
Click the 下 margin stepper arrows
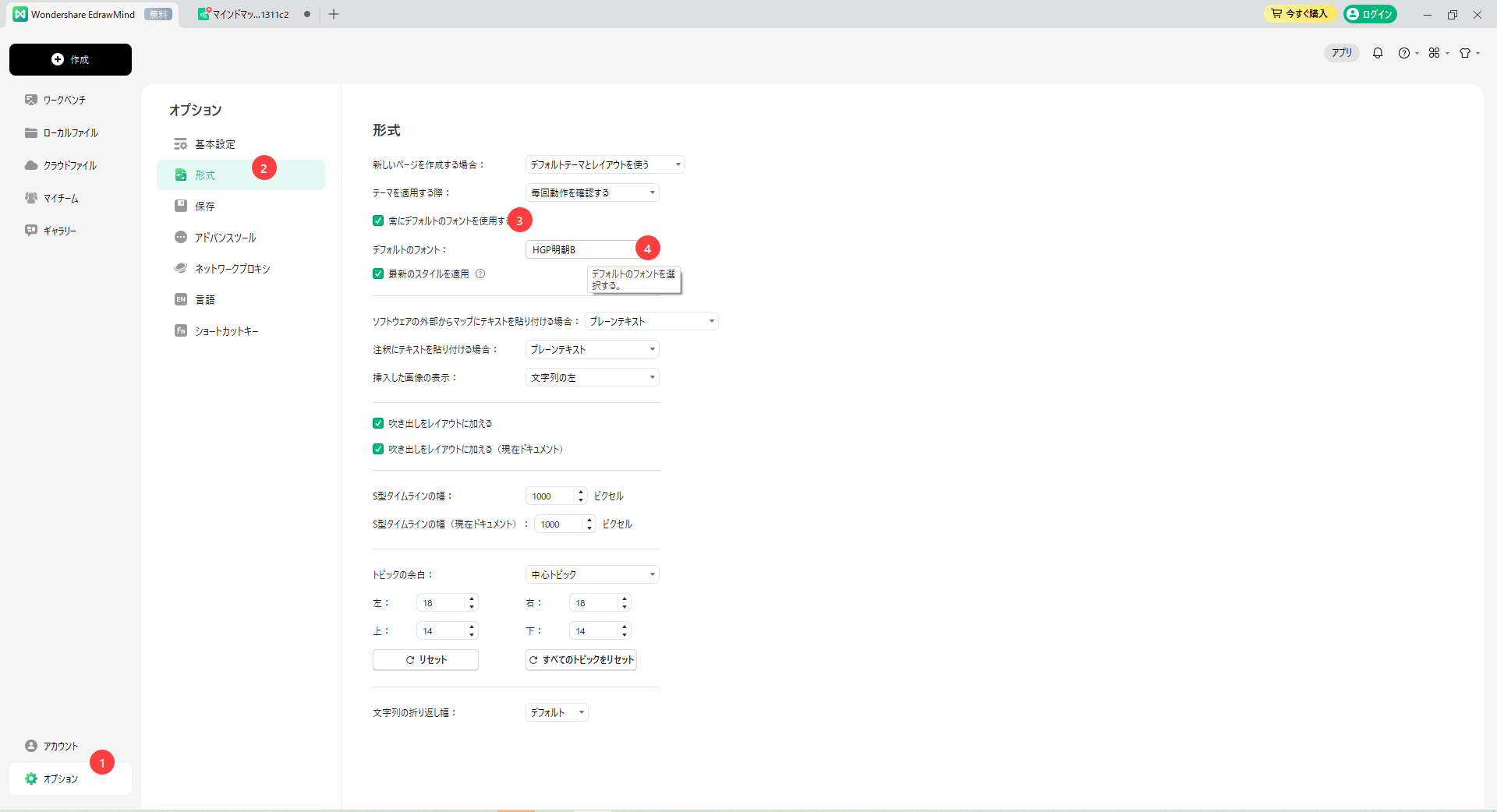(625, 630)
